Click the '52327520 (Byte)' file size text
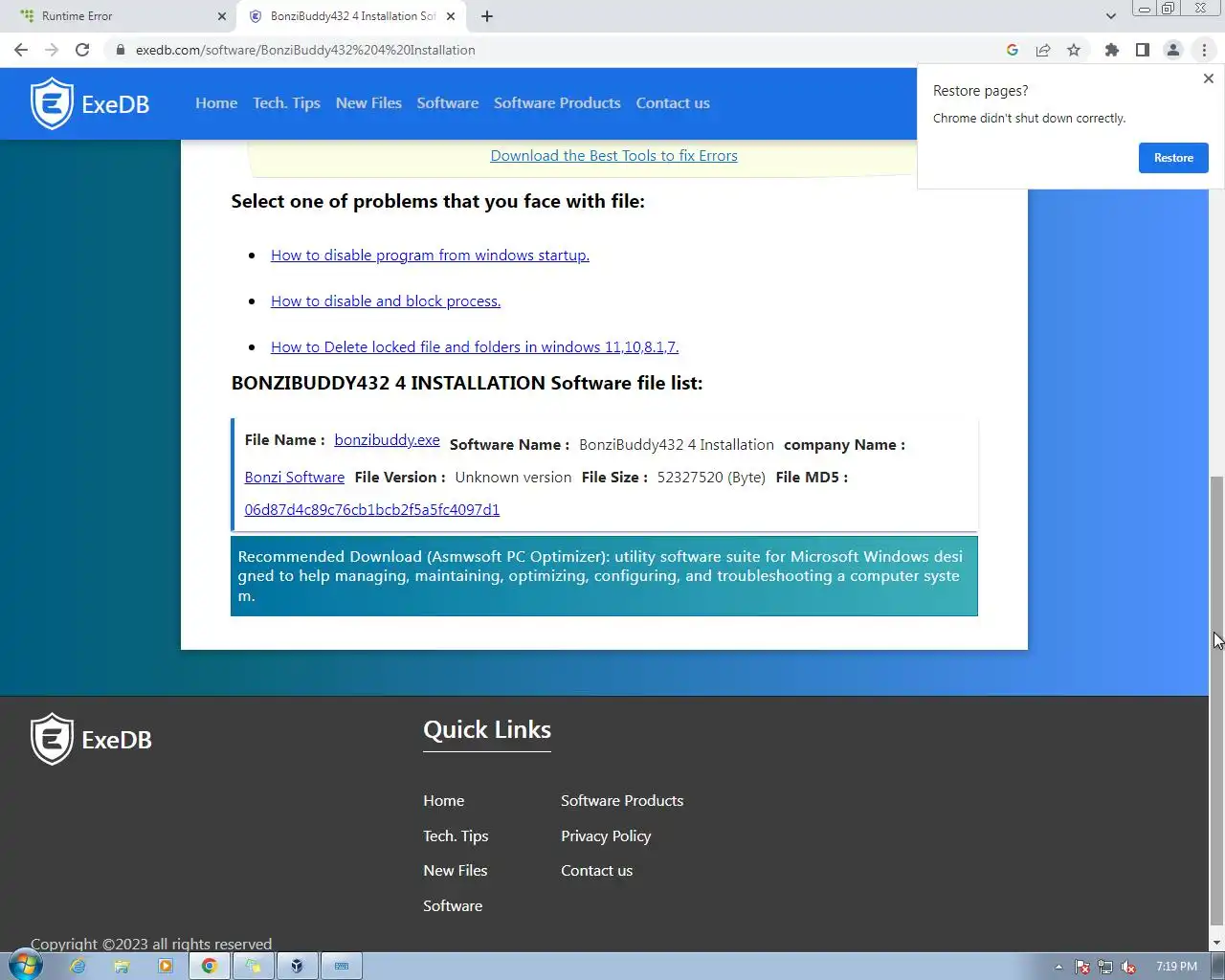Image resolution: width=1225 pixels, height=980 pixels. pyautogui.click(x=711, y=478)
